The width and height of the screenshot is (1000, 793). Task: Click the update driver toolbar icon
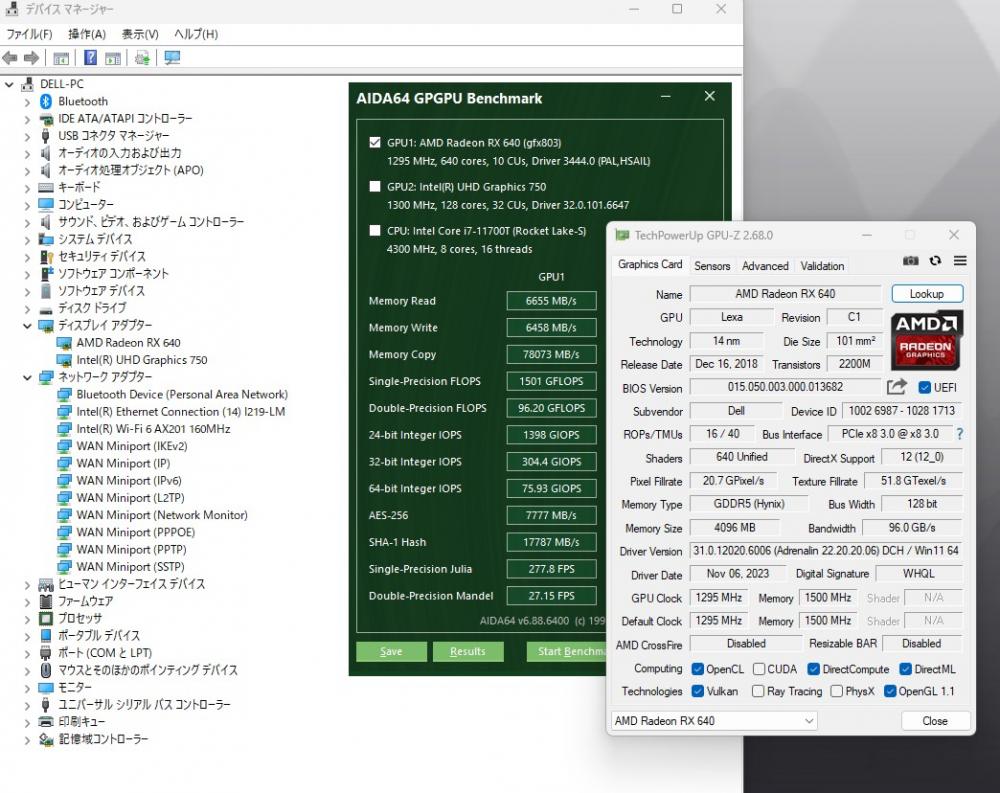(x=142, y=58)
